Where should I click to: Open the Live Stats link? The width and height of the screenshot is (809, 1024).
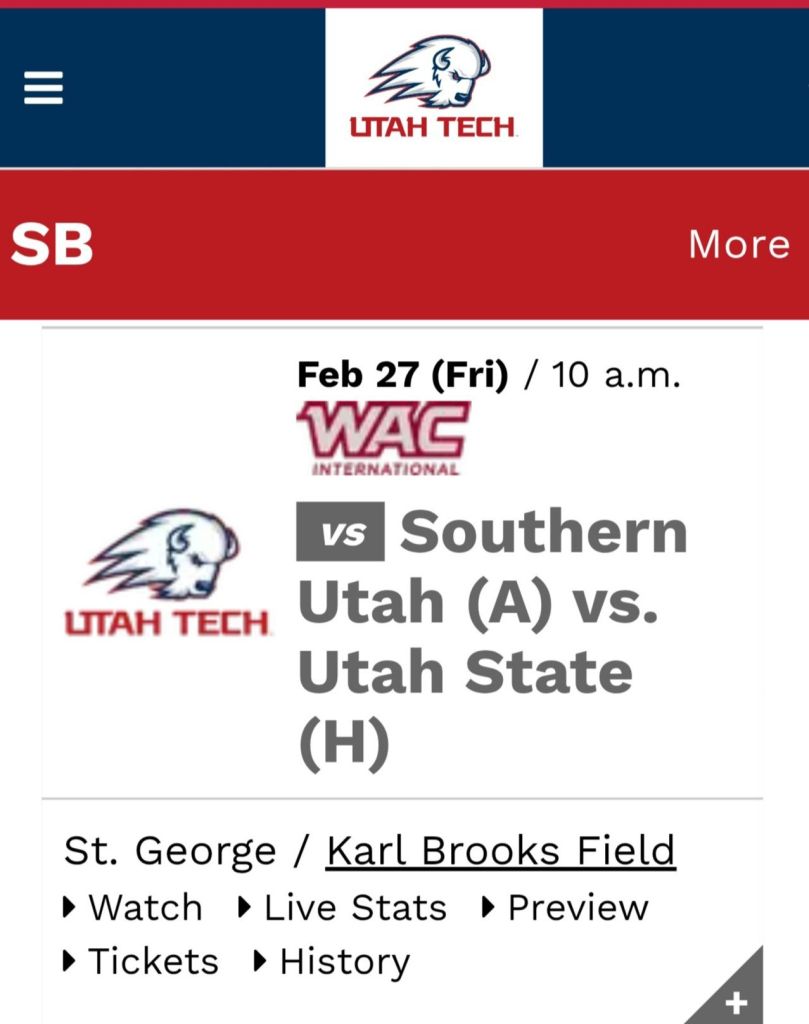pyautogui.click(x=355, y=907)
